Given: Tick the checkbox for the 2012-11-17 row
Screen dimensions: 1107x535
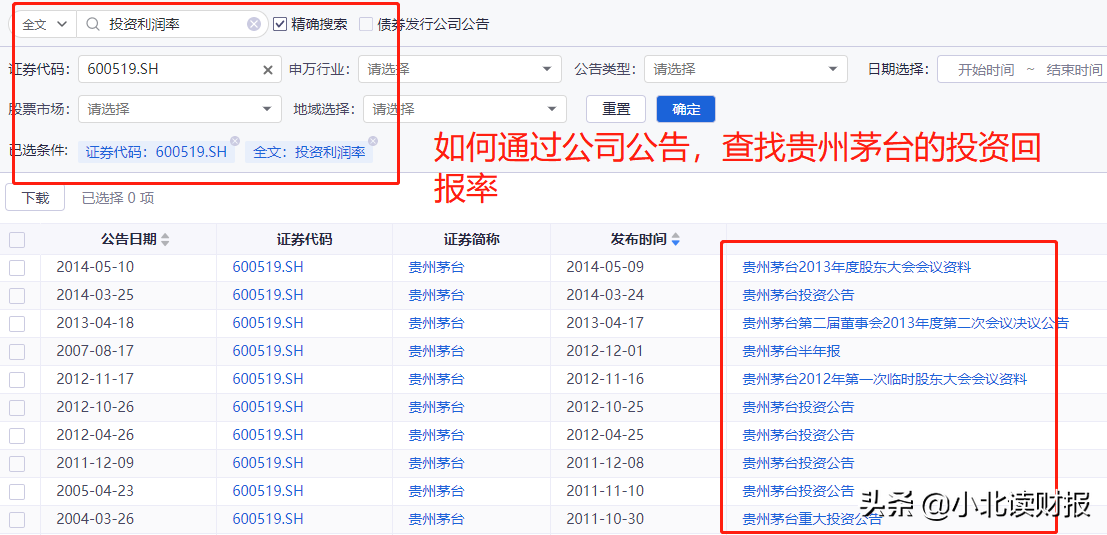Looking at the screenshot, I should coord(17,380).
